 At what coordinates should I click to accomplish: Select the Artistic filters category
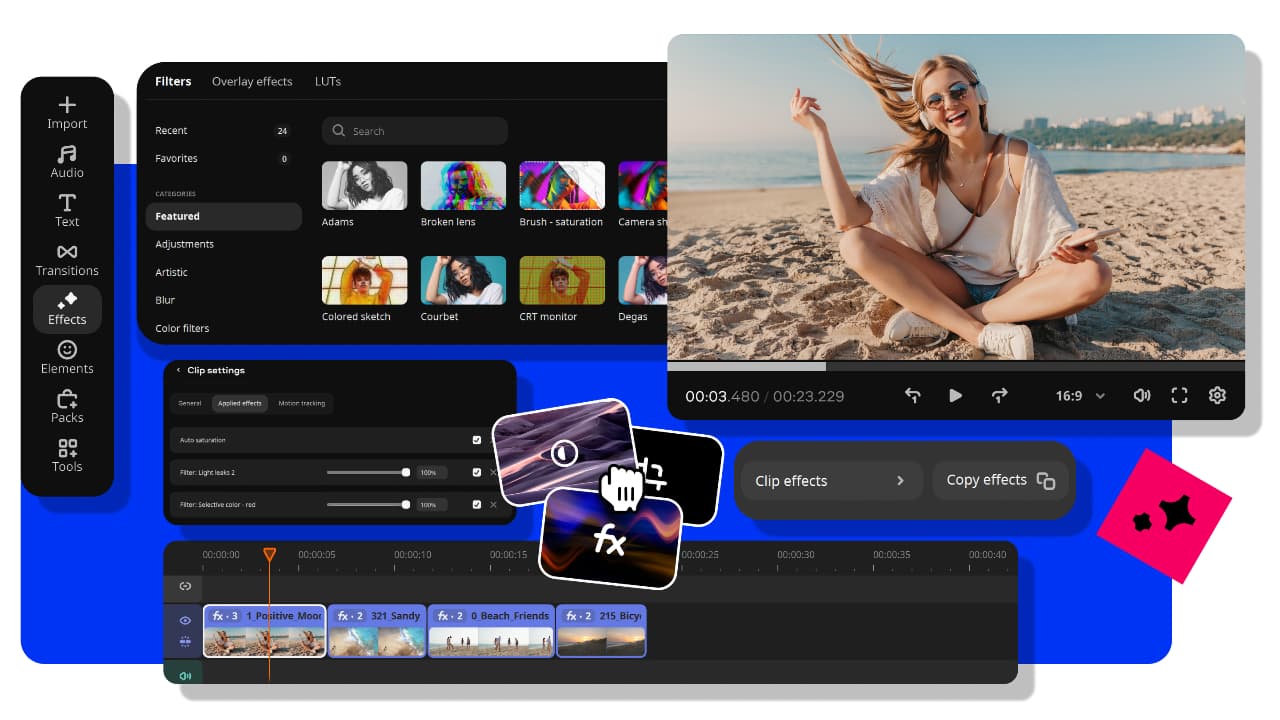pyautogui.click(x=171, y=271)
